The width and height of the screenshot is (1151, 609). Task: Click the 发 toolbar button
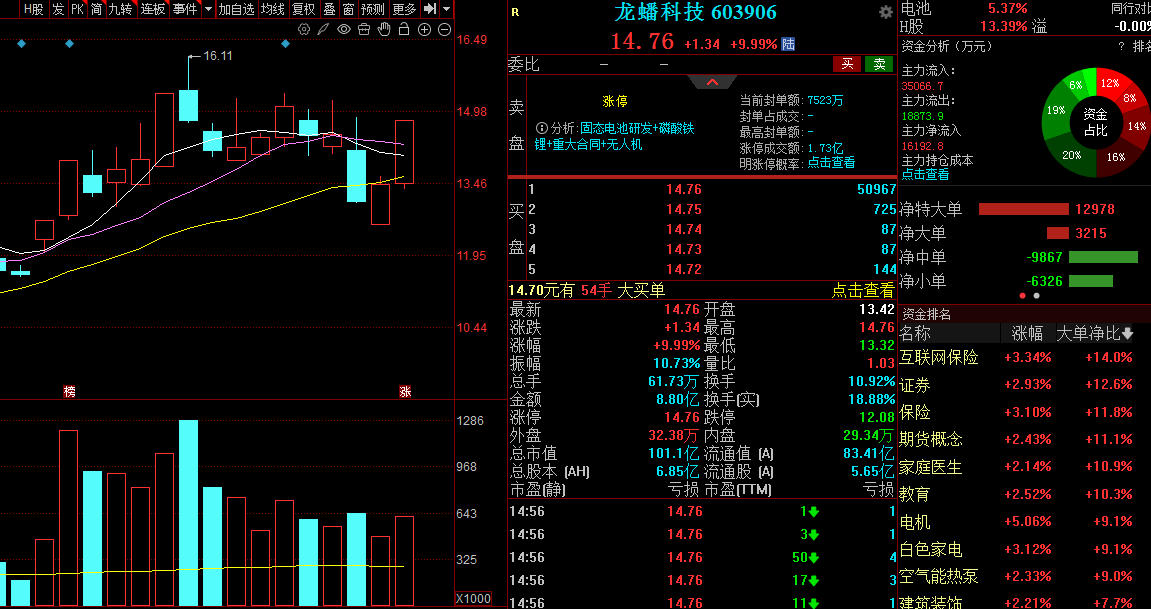click(x=58, y=9)
